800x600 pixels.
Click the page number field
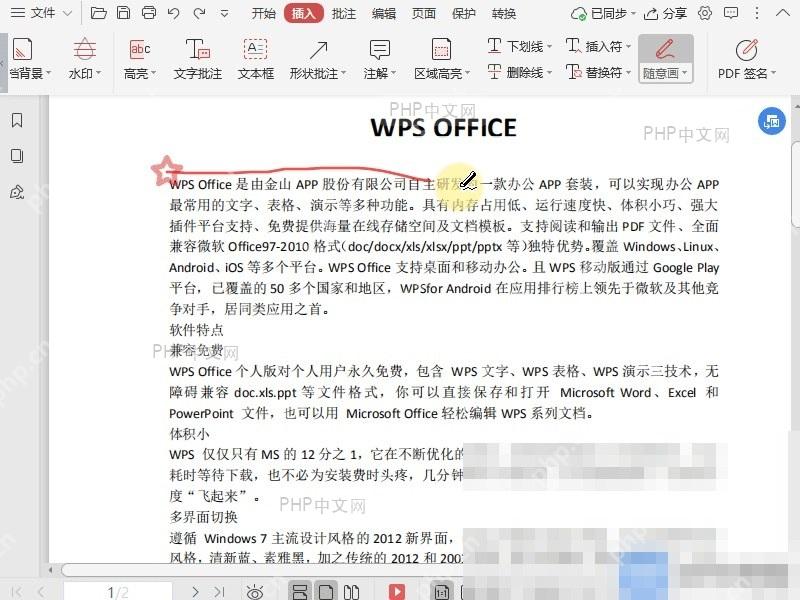(x=118, y=591)
